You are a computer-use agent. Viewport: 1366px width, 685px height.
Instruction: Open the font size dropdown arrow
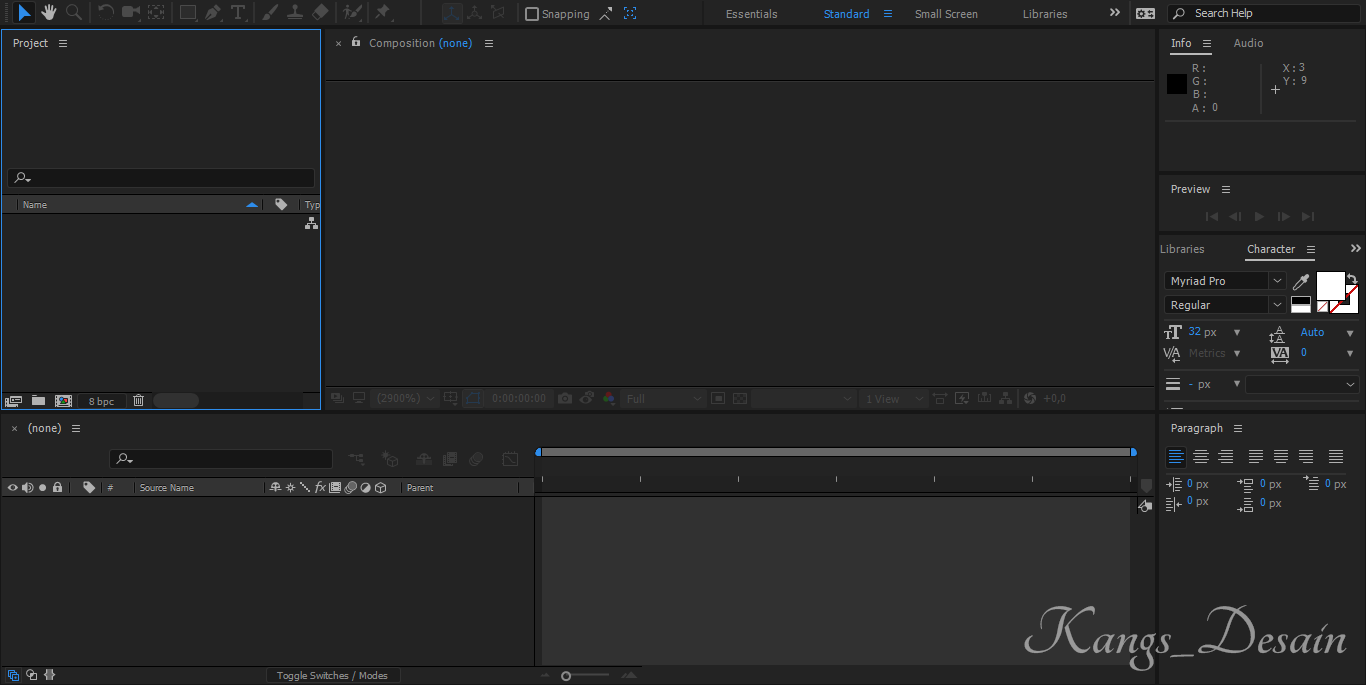1237,333
